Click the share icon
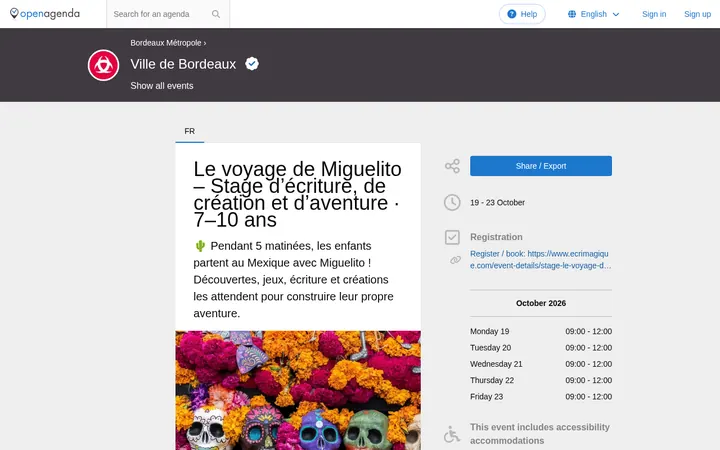This screenshot has height=450, width=720. click(x=452, y=166)
